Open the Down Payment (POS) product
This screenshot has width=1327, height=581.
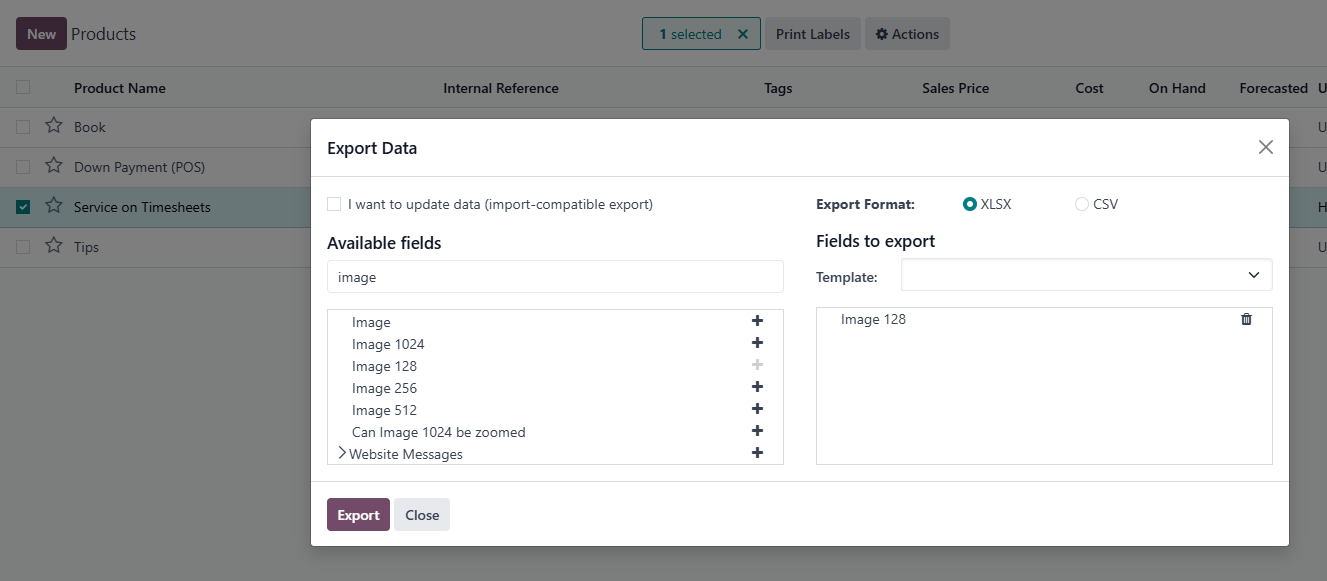[x=139, y=167]
